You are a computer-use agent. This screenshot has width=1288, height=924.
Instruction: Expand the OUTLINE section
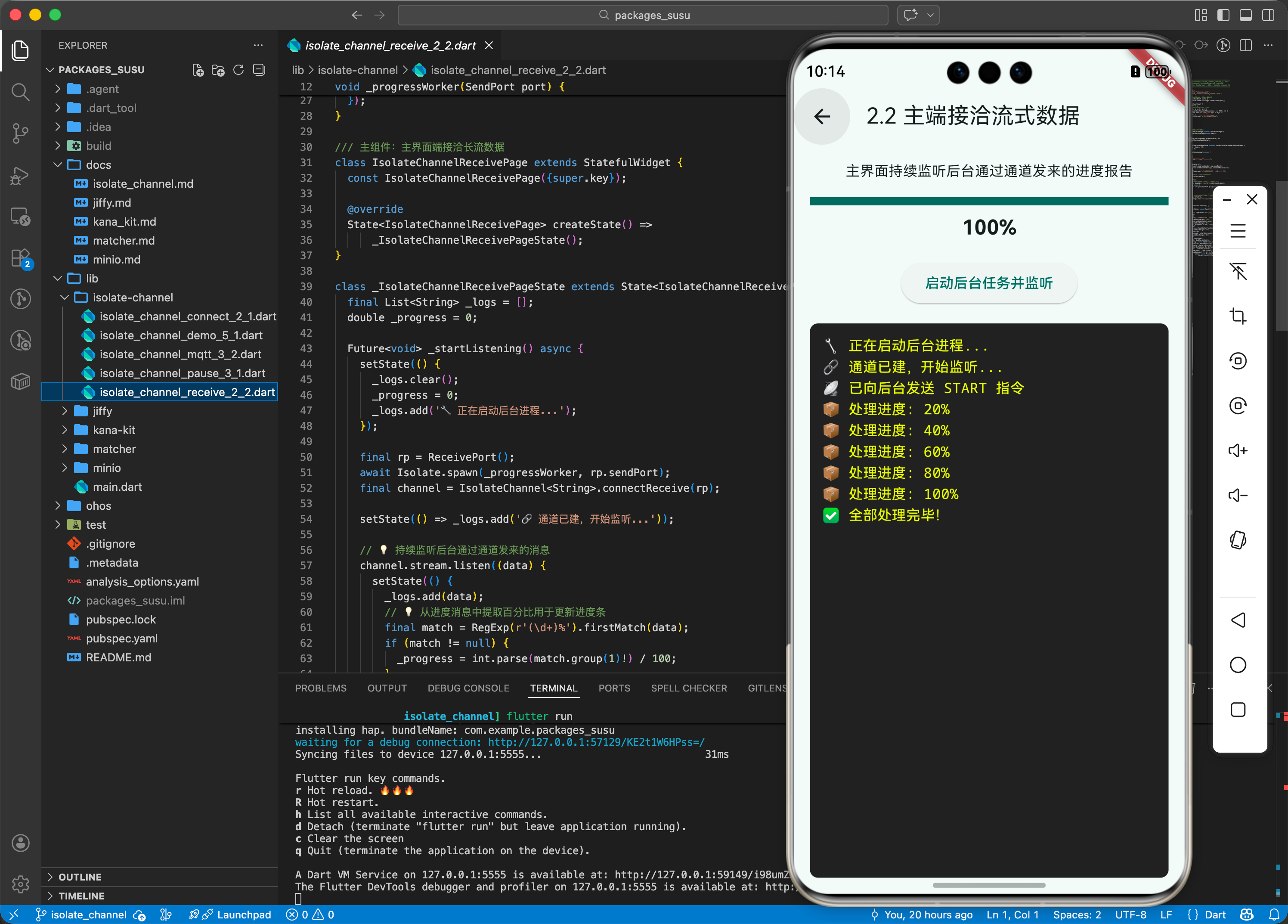click(x=80, y=877)
